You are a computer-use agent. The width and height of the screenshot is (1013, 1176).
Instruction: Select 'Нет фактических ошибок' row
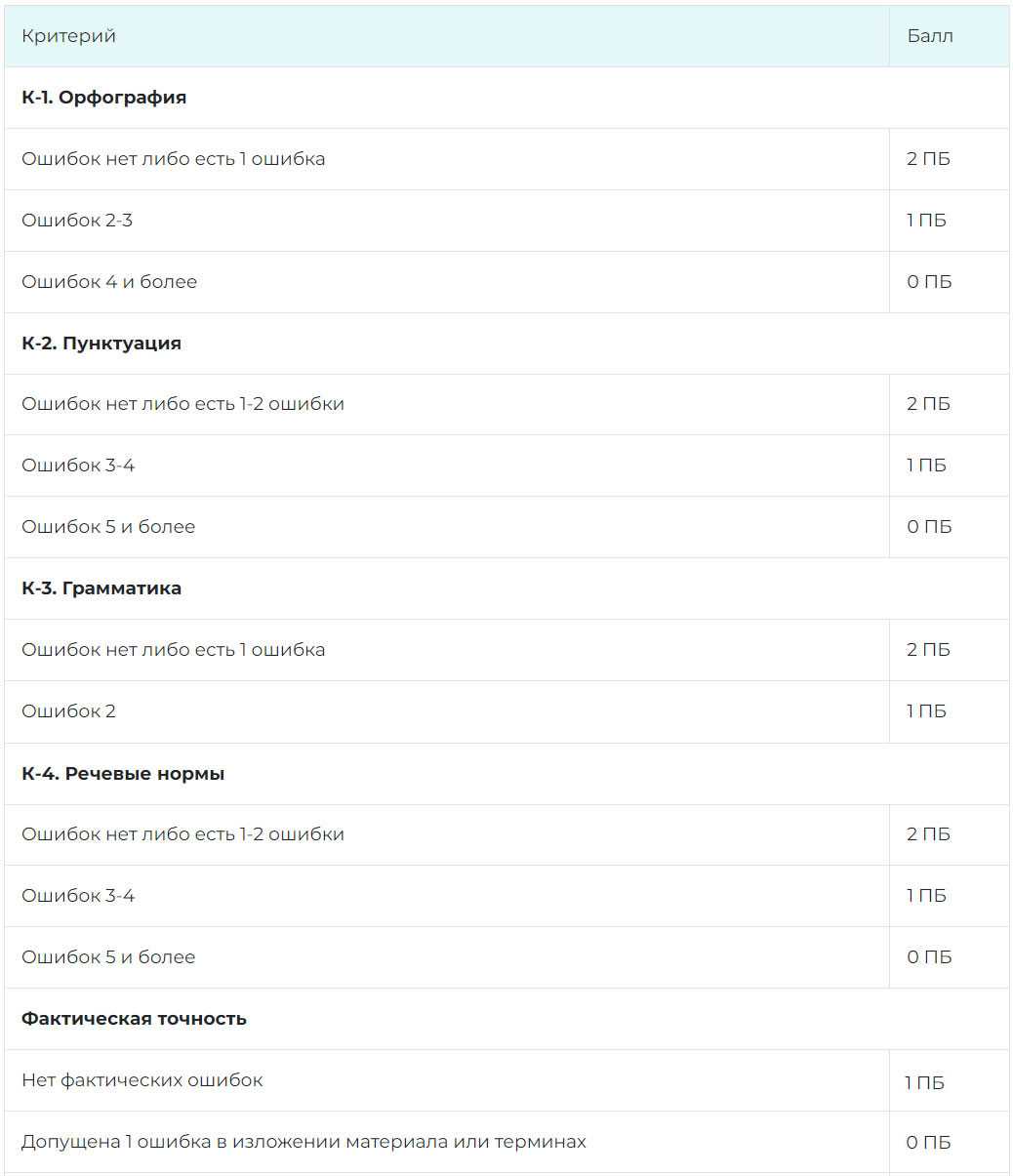point(142,1080)
